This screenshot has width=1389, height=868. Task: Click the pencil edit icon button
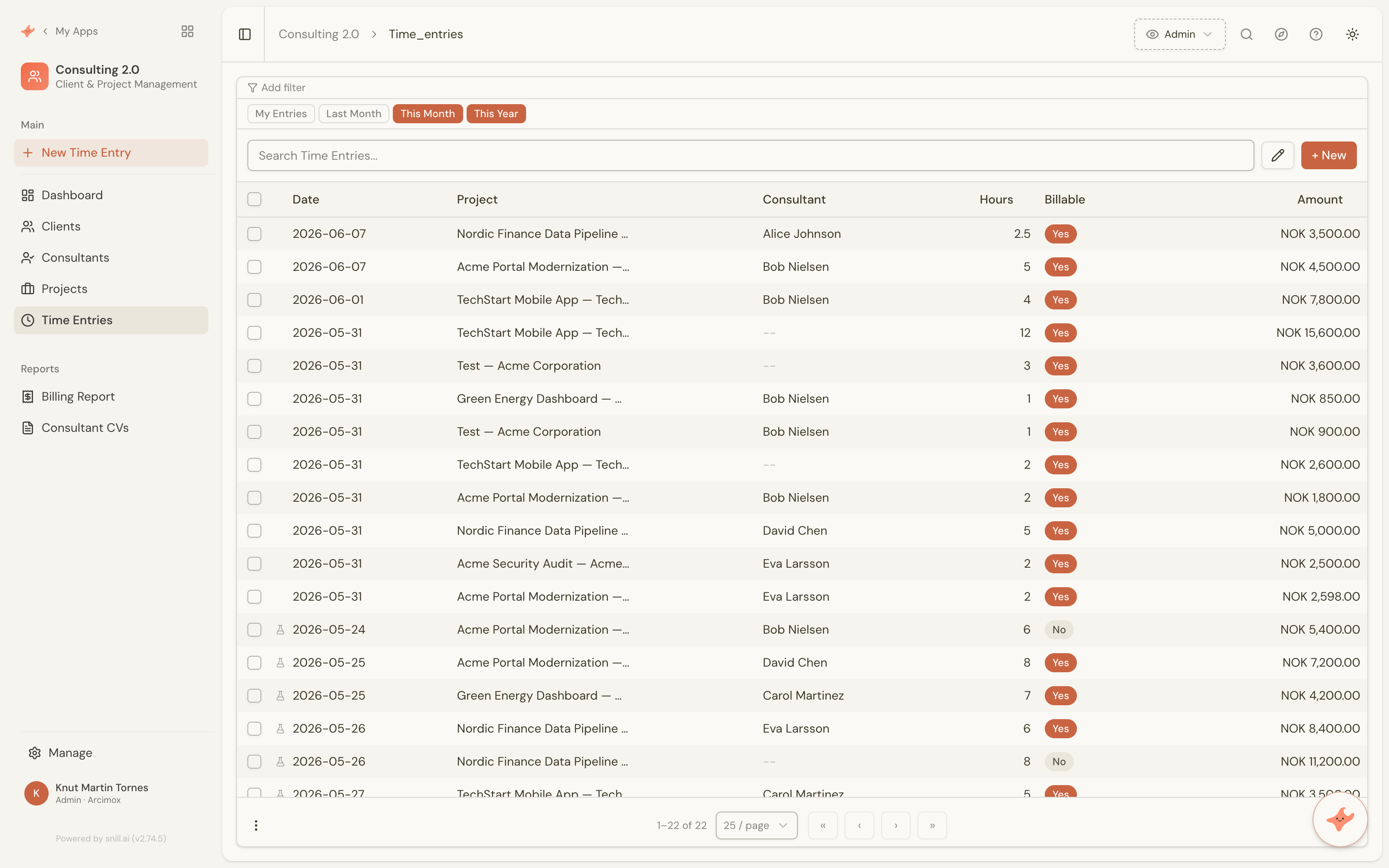point(1277,155)
